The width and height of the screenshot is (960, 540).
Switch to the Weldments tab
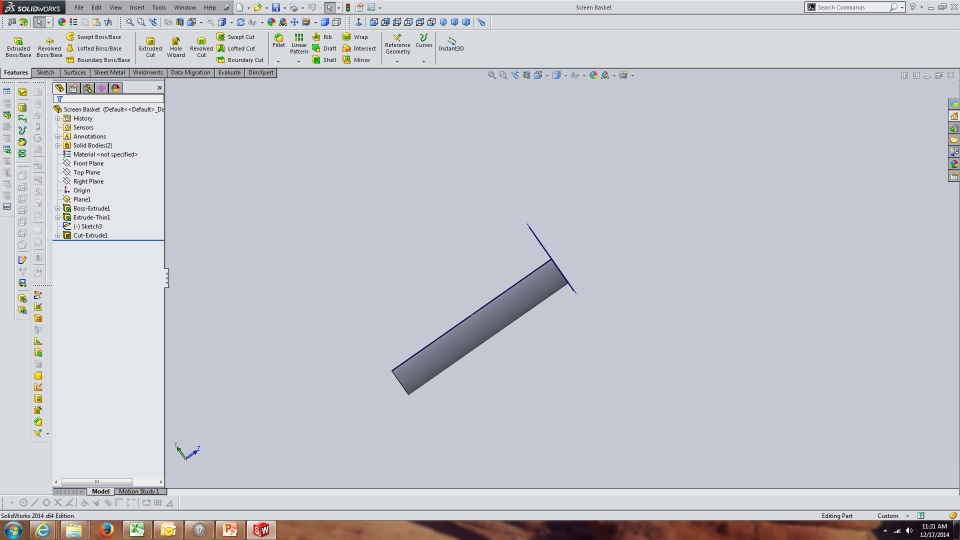point(148,73)
